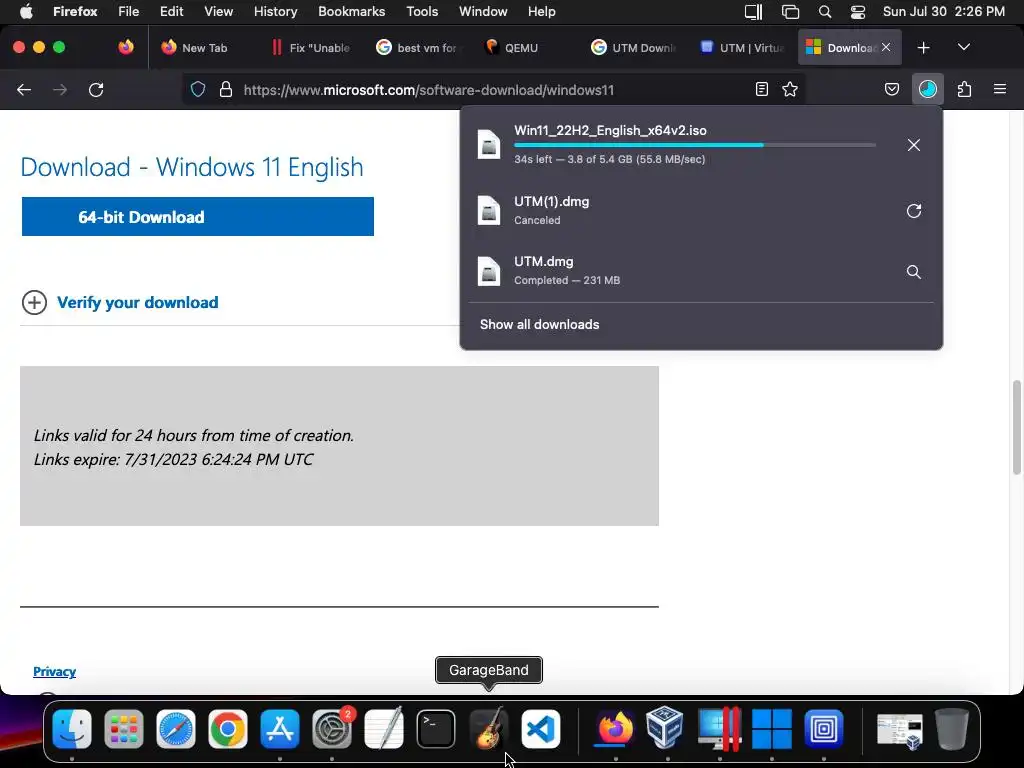
Task: Launch Parallels Desktop from the Dock
Action: [719, 728]
